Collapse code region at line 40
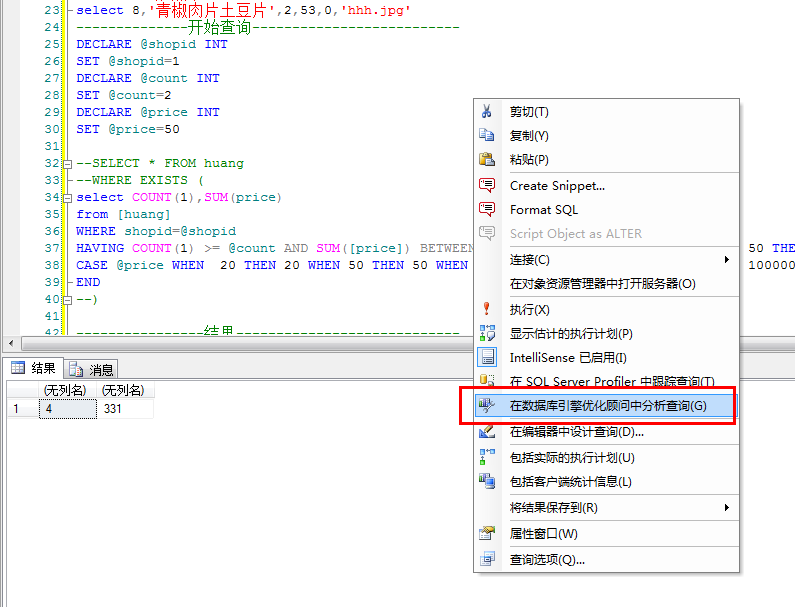This screenshot has width=795, height=607. click(67, 300)
